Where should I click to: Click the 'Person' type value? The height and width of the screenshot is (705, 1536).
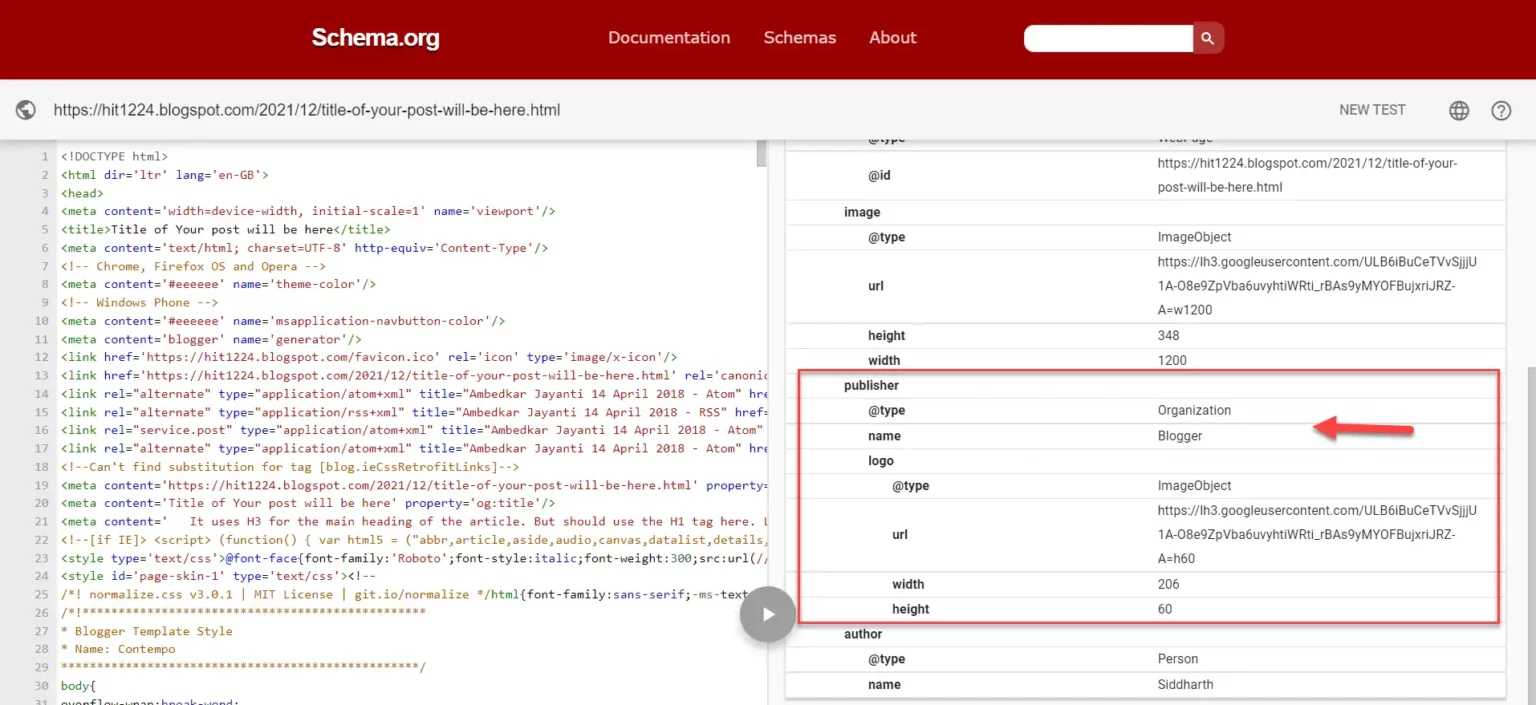[x=1177, y=659]
